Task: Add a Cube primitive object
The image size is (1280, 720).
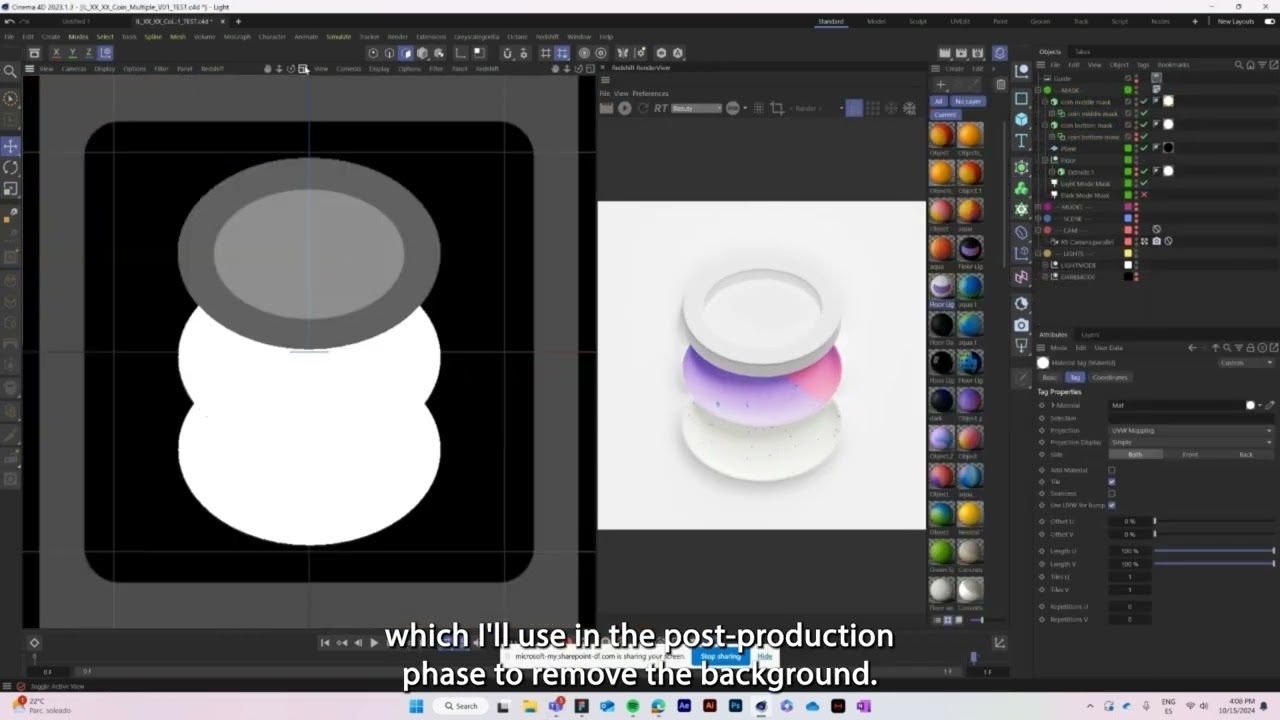Action: (x=1021, y=119)
